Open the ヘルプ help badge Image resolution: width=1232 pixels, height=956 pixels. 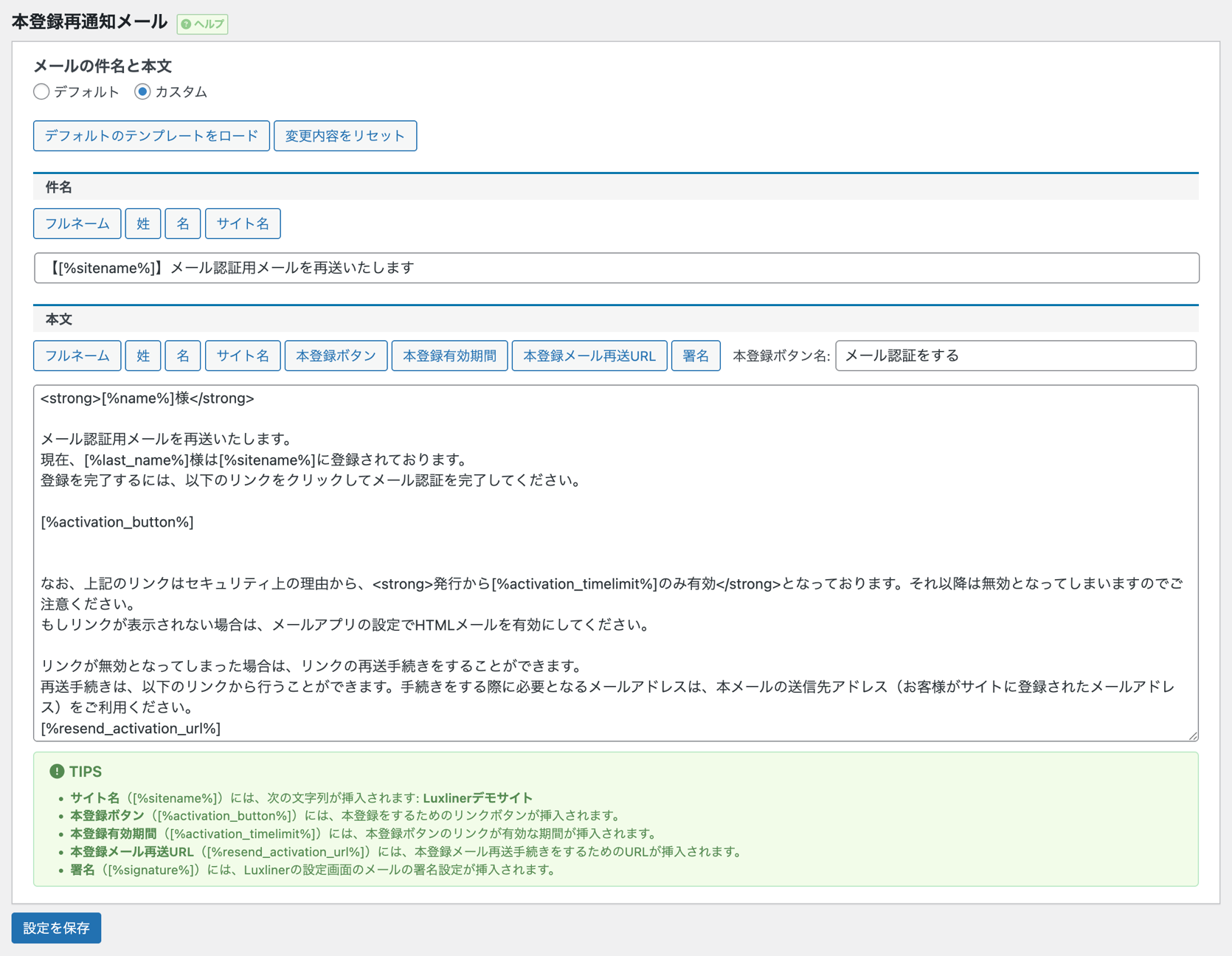(x=203, y=24)
